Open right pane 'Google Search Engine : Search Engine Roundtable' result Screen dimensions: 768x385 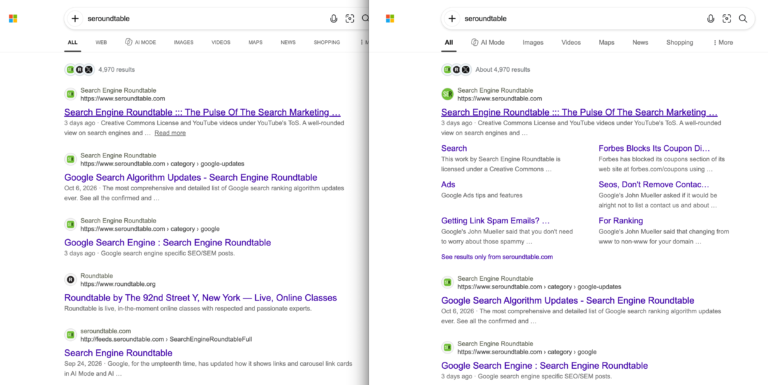pyautogui.click(x=544, y=365)
